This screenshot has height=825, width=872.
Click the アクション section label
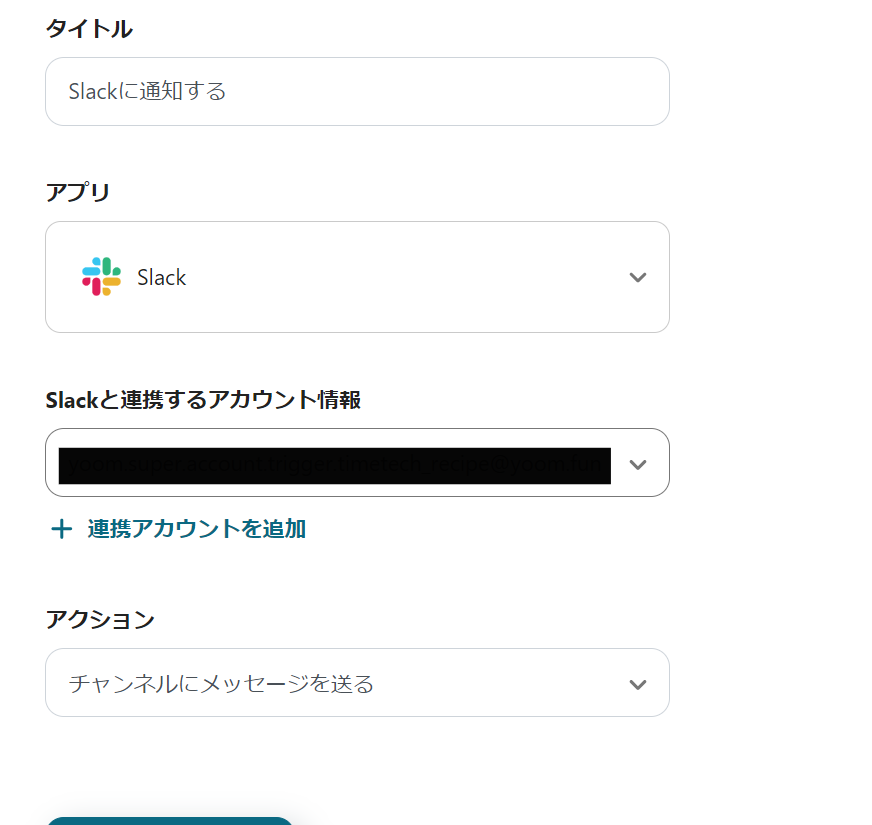pyautogui.click(x=100, y=619)
